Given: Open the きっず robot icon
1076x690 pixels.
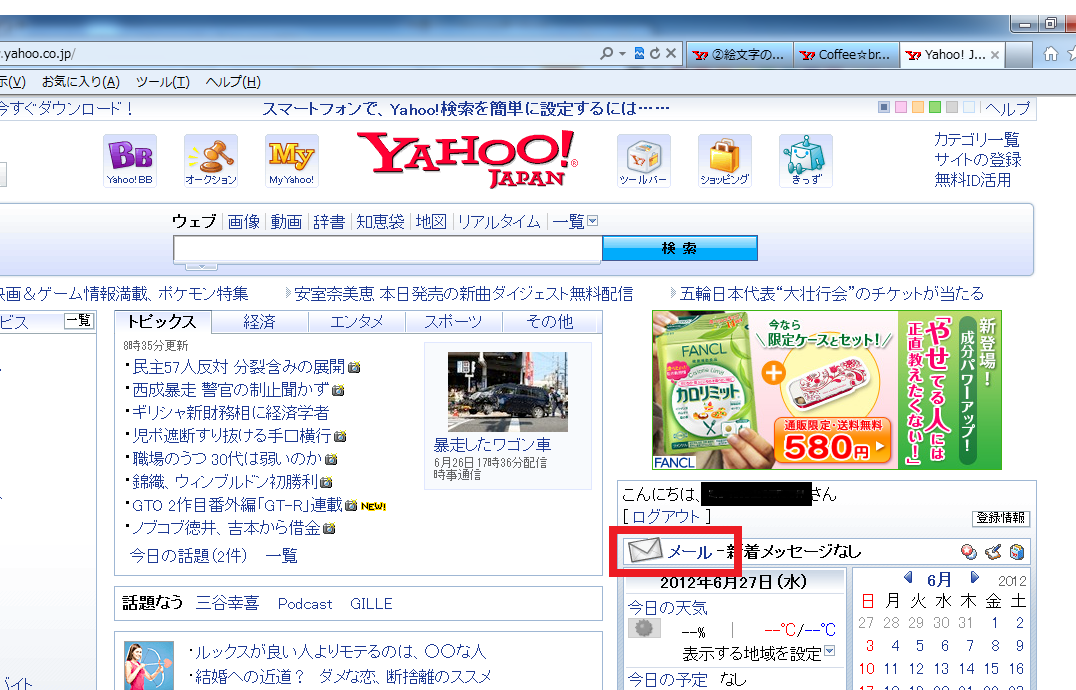Looking at the screenshot, I should coord(806,160).
